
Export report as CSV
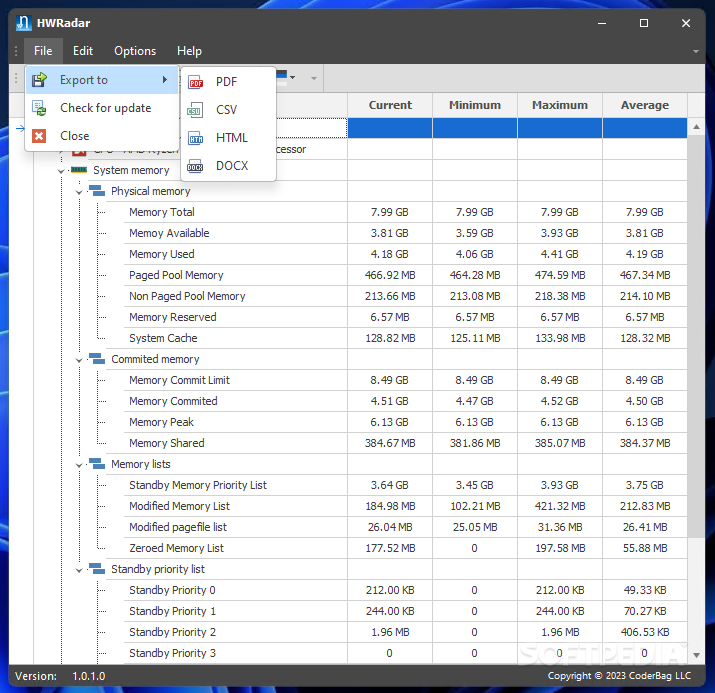pyautogui.click(x=228, y=110)
